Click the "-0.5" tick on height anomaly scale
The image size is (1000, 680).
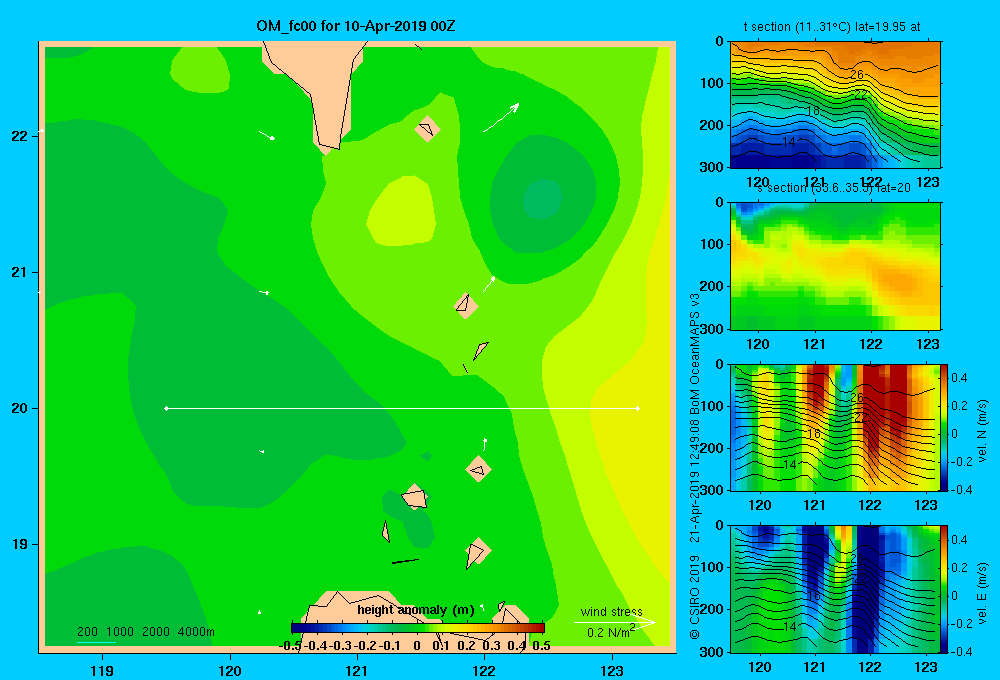(x=290, y=646)
